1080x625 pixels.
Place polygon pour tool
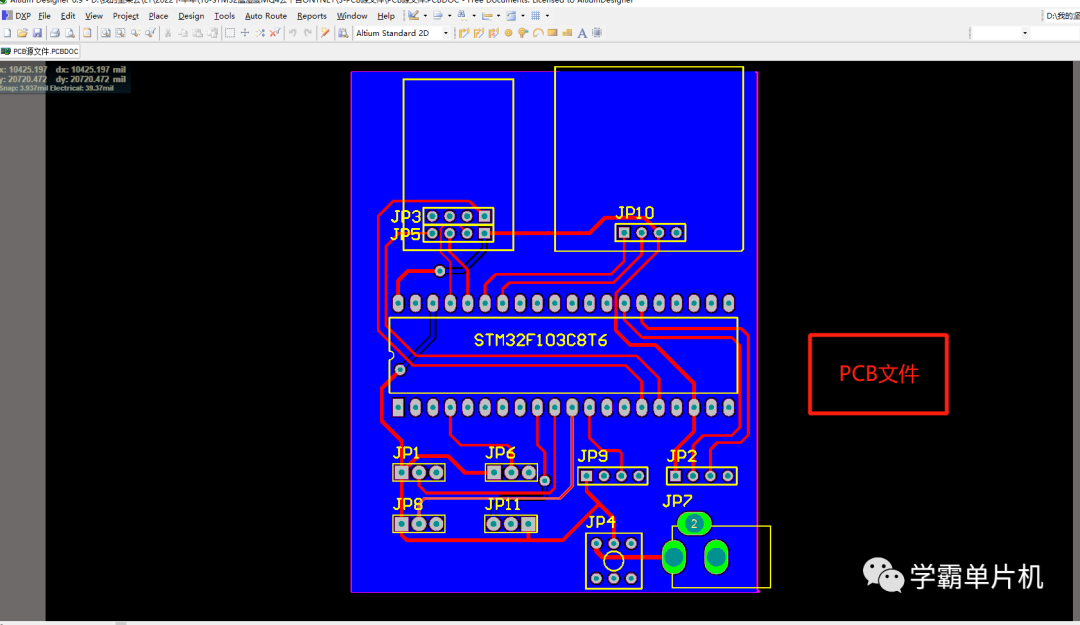tap(568, 32)
